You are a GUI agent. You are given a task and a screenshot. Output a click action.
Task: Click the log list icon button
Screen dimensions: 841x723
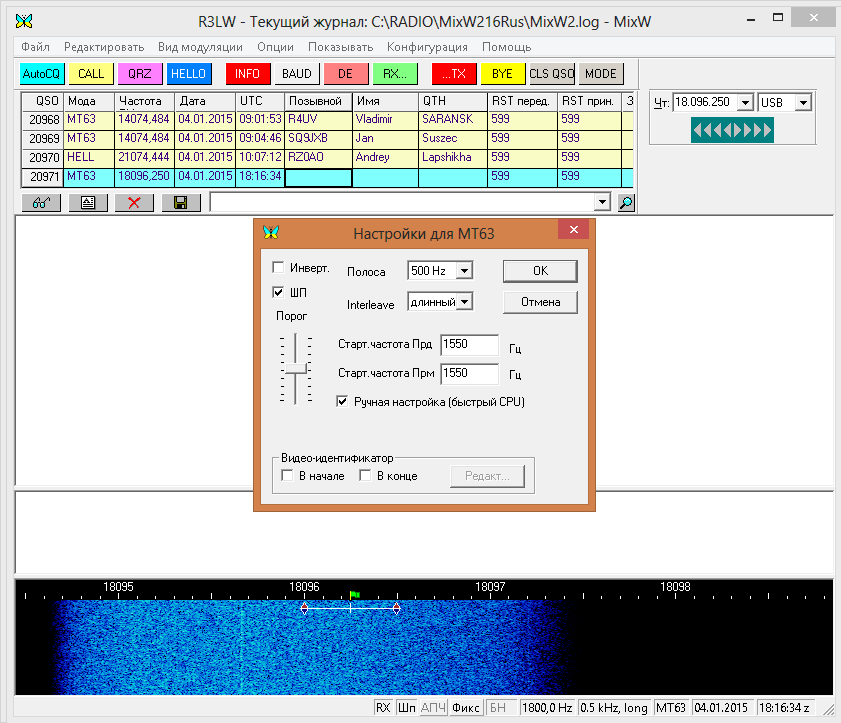(x=88, y=202)
